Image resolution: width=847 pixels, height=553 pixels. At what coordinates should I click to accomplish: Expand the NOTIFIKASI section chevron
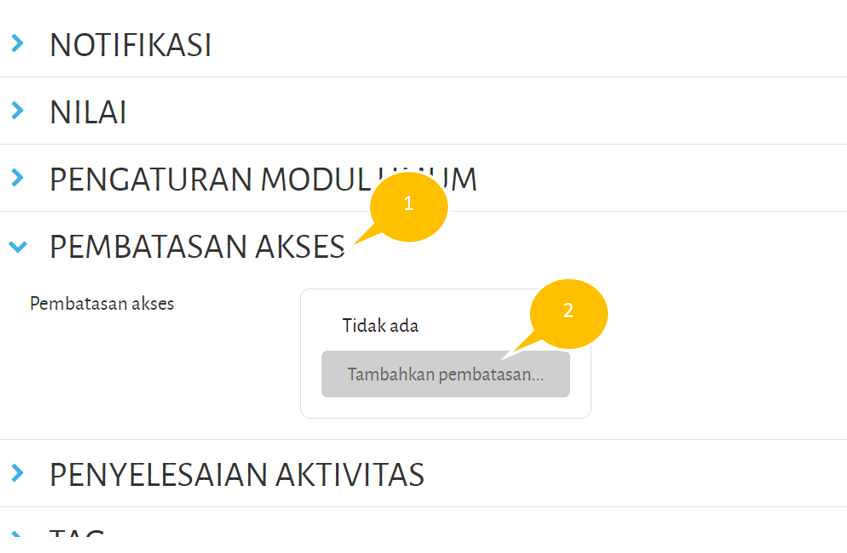tap(17, 44)
